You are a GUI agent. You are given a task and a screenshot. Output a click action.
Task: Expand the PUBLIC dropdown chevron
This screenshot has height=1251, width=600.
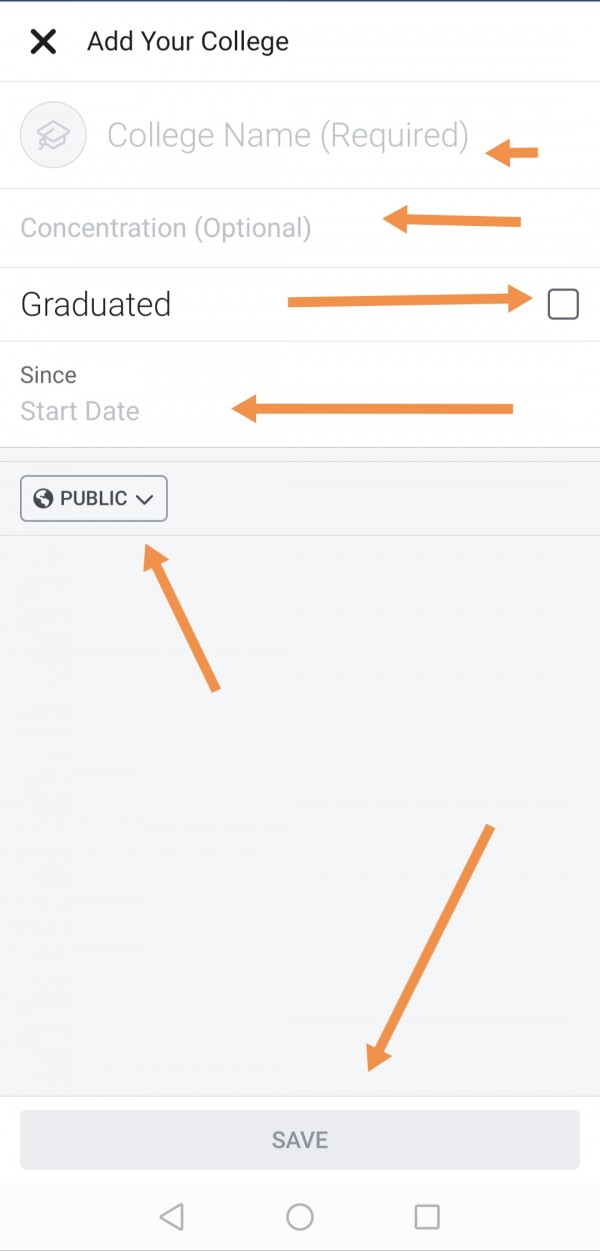(x=144, y=499)
